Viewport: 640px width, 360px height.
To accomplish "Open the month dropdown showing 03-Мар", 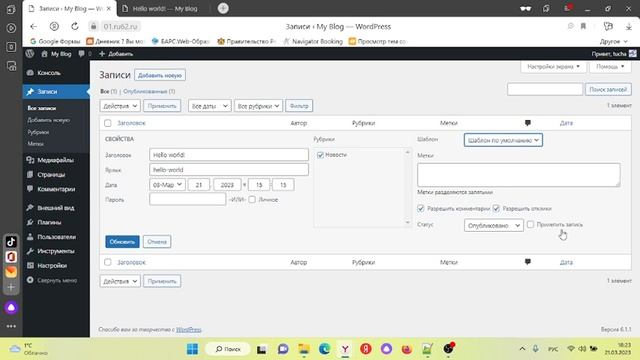I will [167, 185].
